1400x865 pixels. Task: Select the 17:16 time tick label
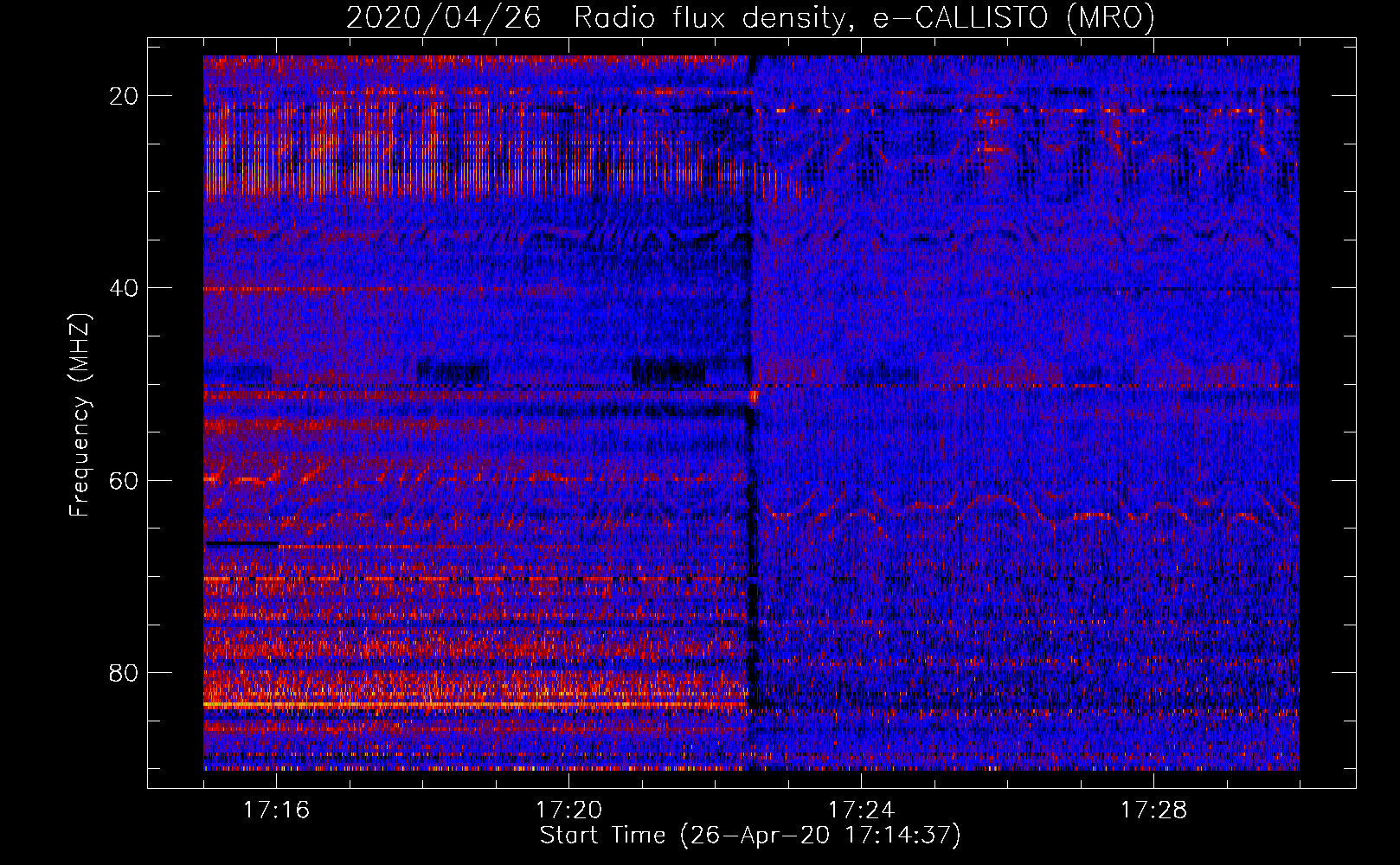[x=276, y=810]
